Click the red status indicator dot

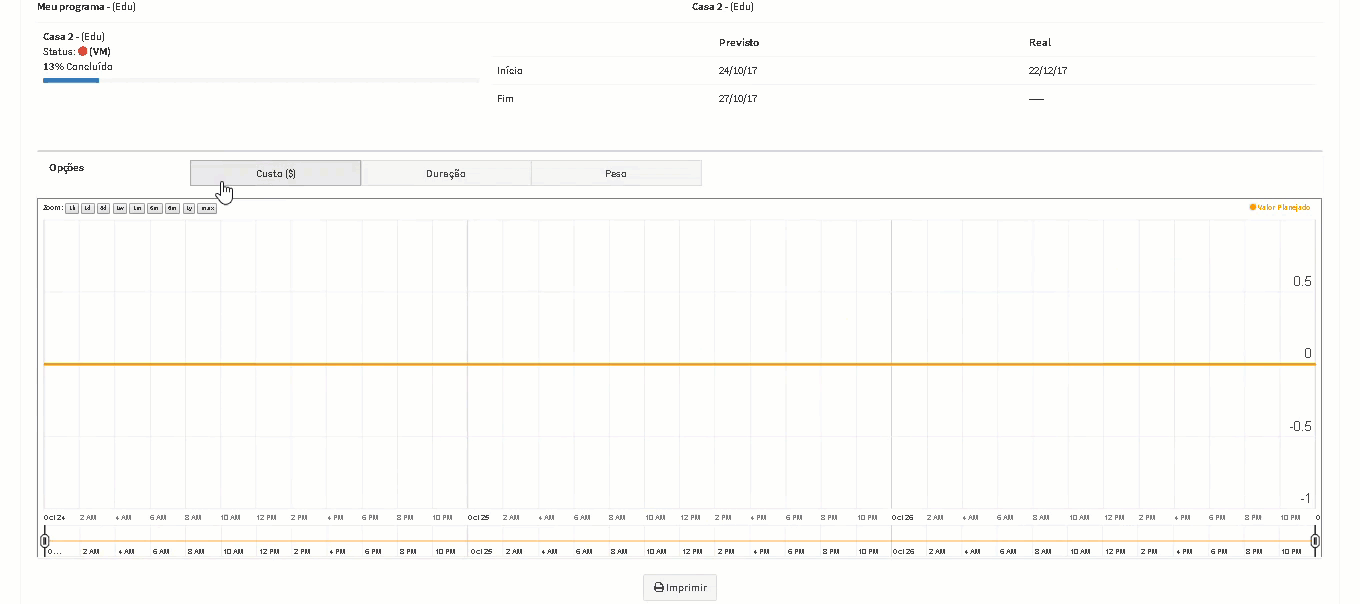point(82,51)
